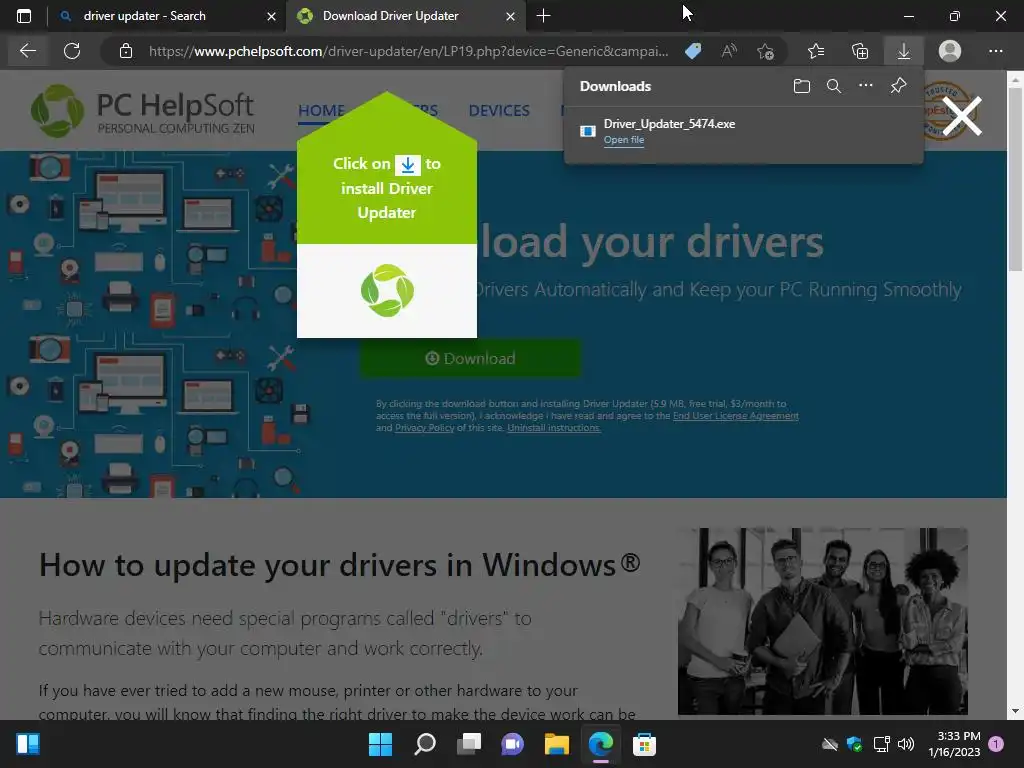Open File Explorer from taskbar
The image size is (1024, 768).
(556, 744)
